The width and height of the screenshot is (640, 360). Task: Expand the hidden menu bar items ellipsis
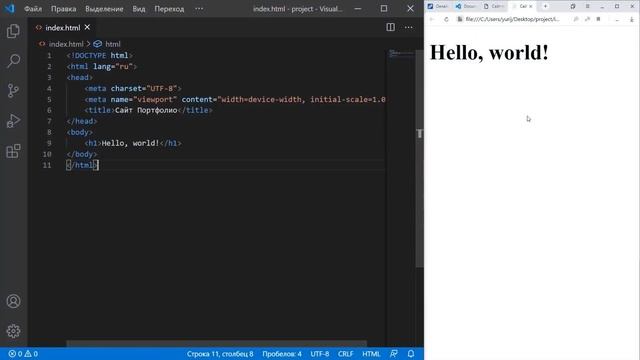coord(199,9)
